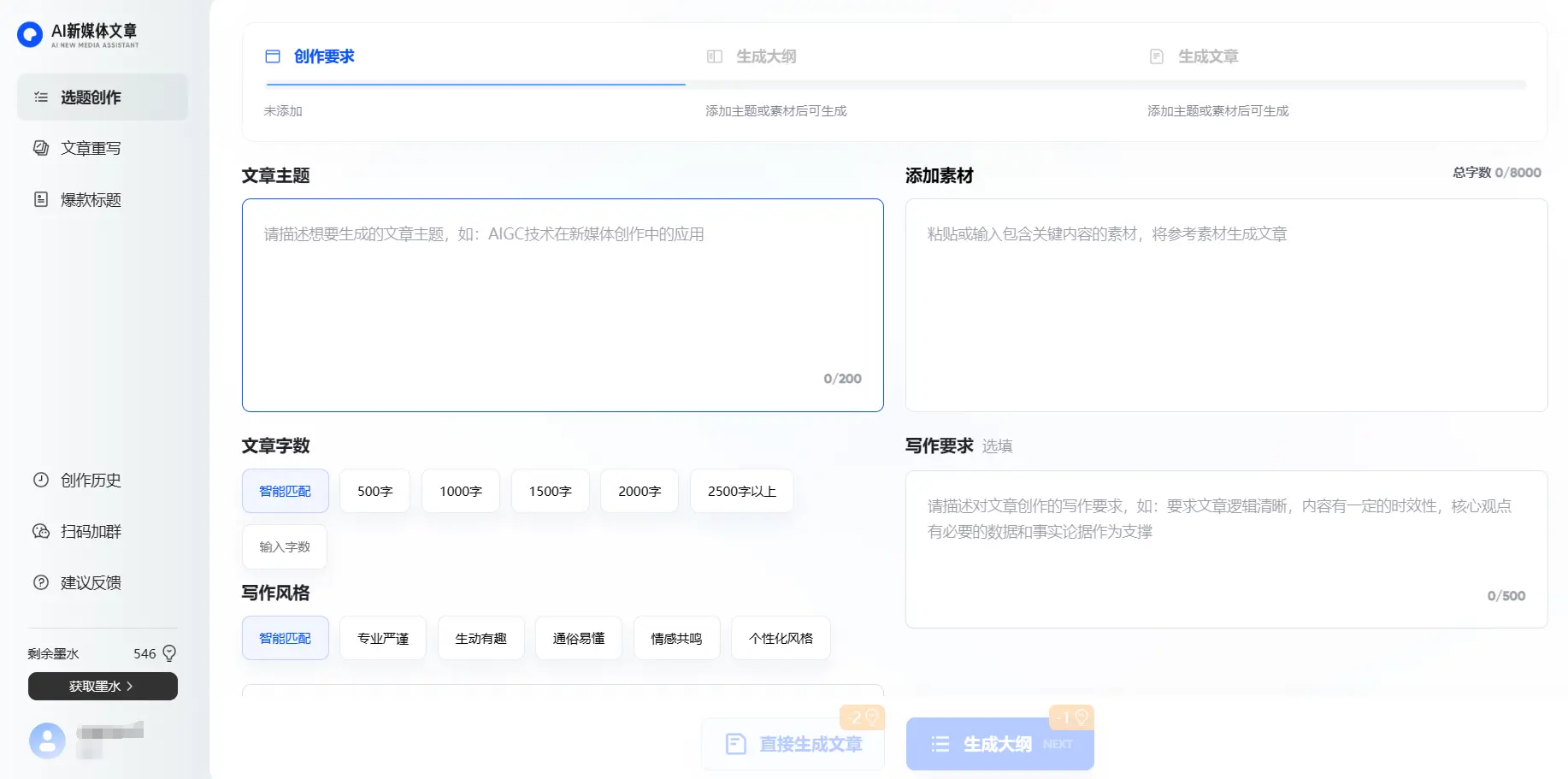Click the user avatar icon
1568x779 pixels.
[x=47, y=741]
